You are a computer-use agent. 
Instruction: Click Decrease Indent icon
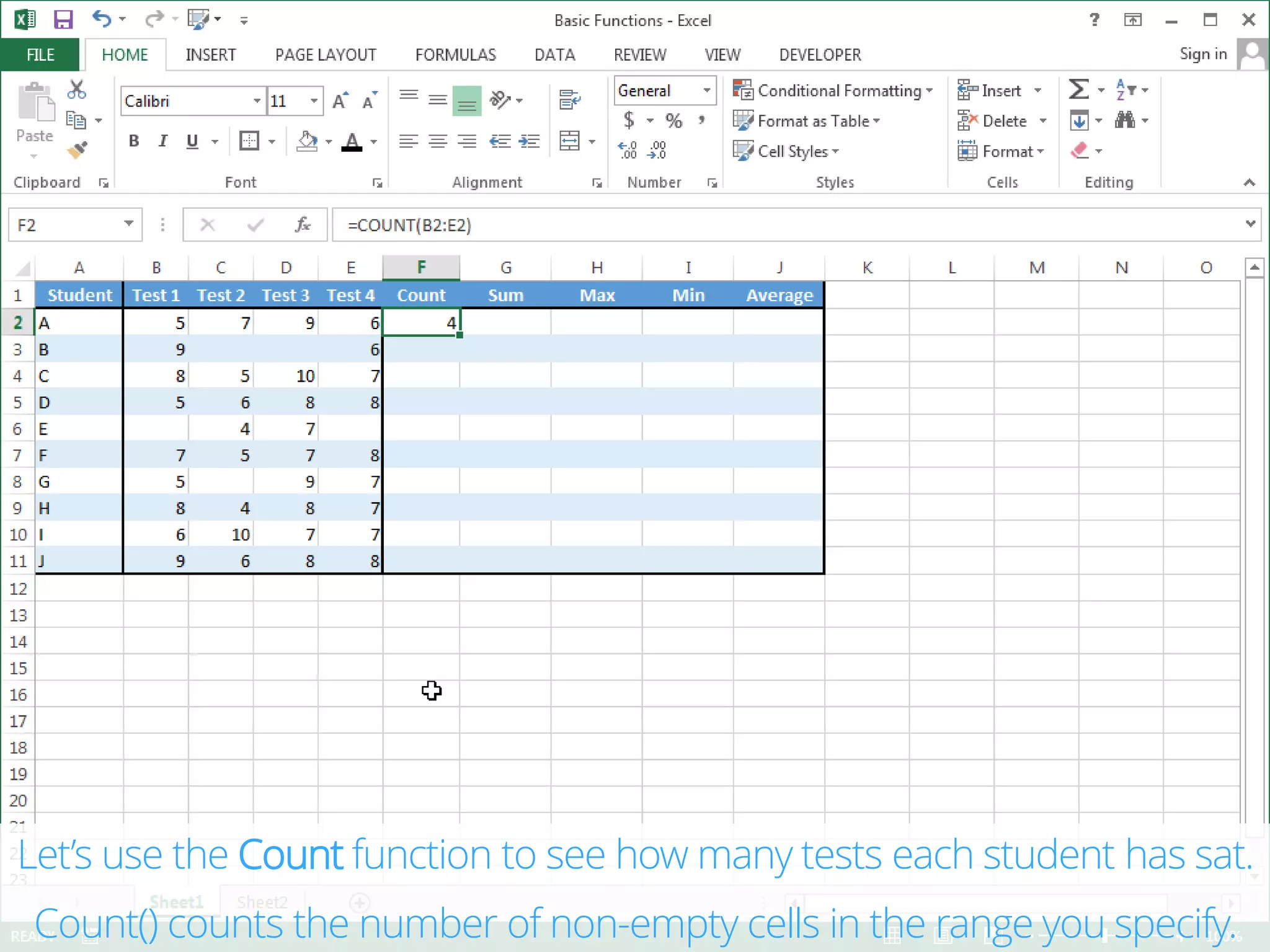click(500, 142)
